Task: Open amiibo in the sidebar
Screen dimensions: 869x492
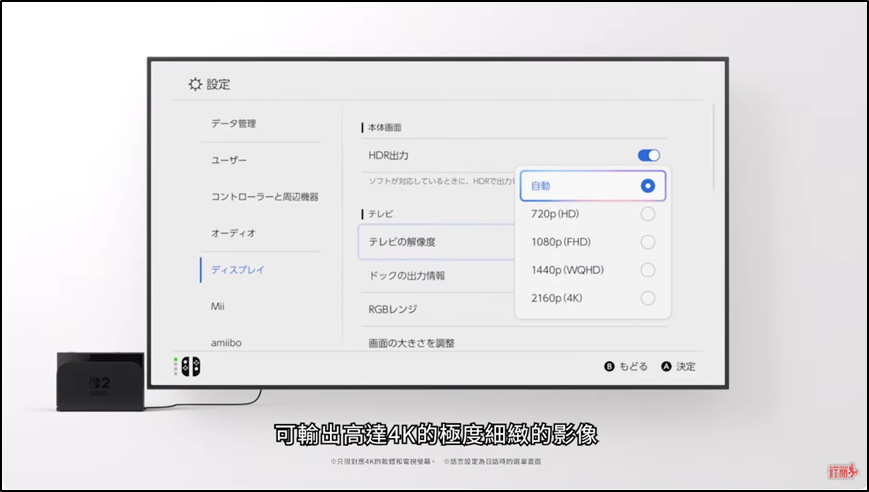Action: (x=226, y=343)
